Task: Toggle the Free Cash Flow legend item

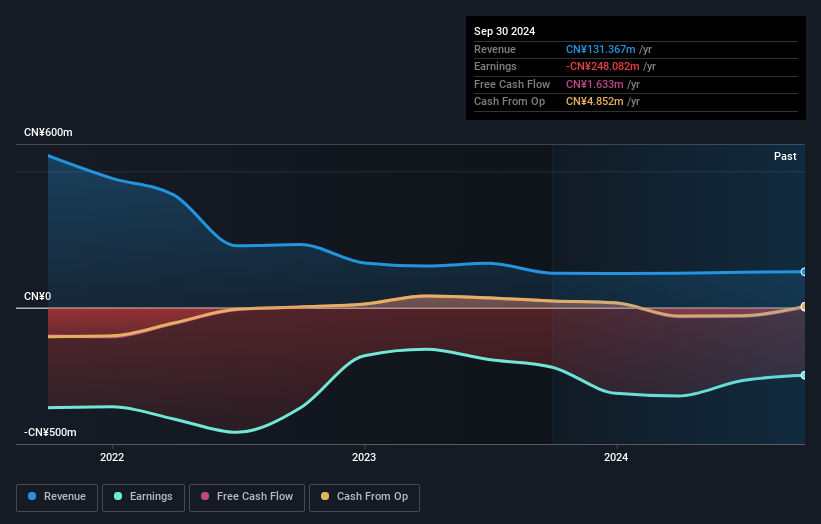Action: tap(247, 497)
